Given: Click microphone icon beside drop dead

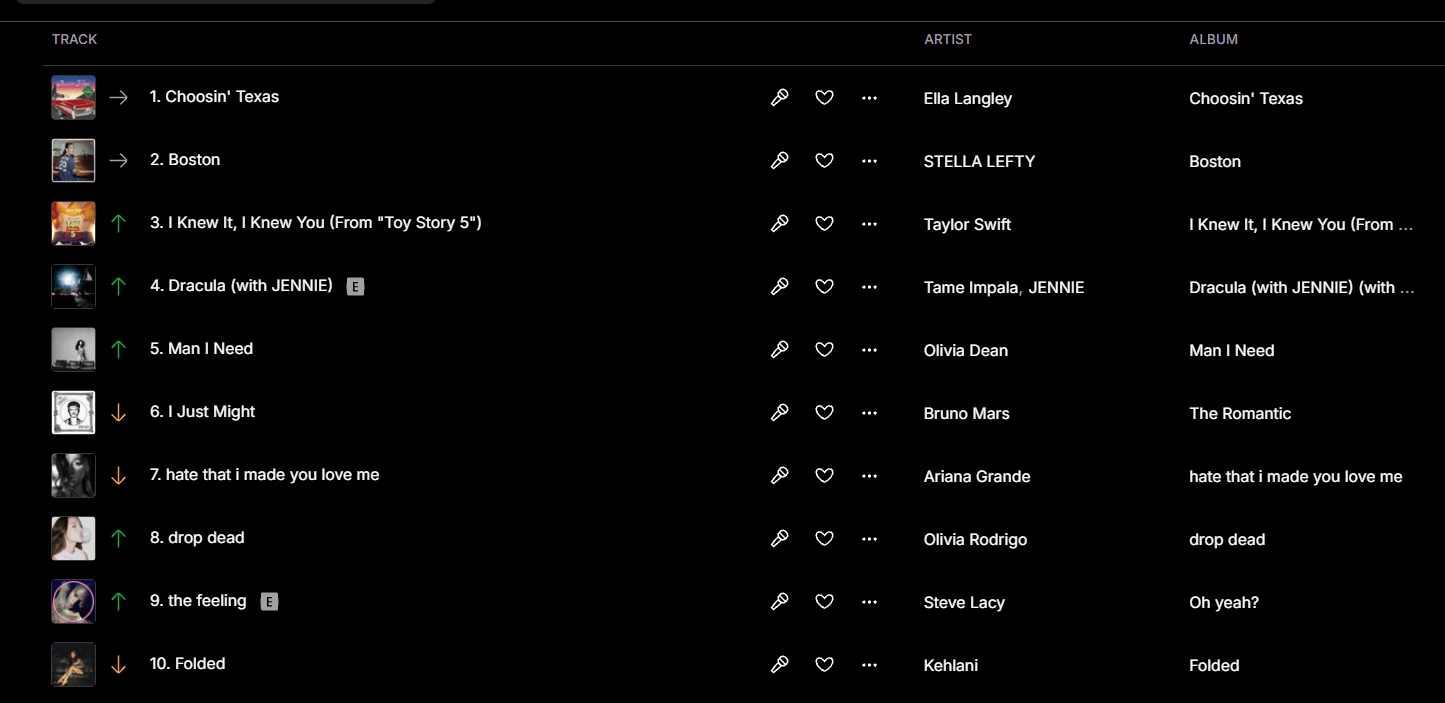Looking at the screenshot, I should [x=780, y=538].
